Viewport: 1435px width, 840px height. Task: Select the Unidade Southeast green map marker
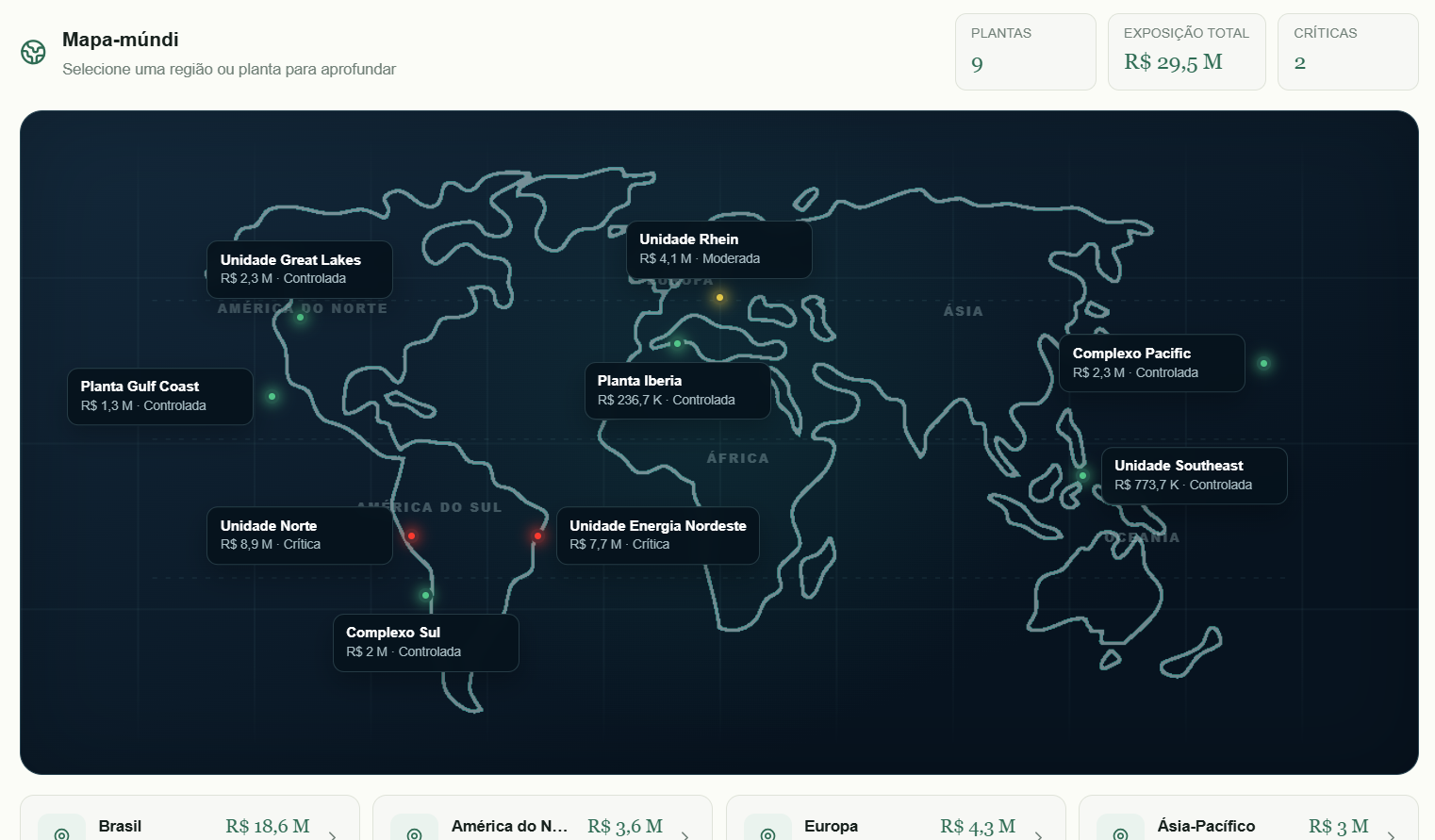pos(1083,476)
